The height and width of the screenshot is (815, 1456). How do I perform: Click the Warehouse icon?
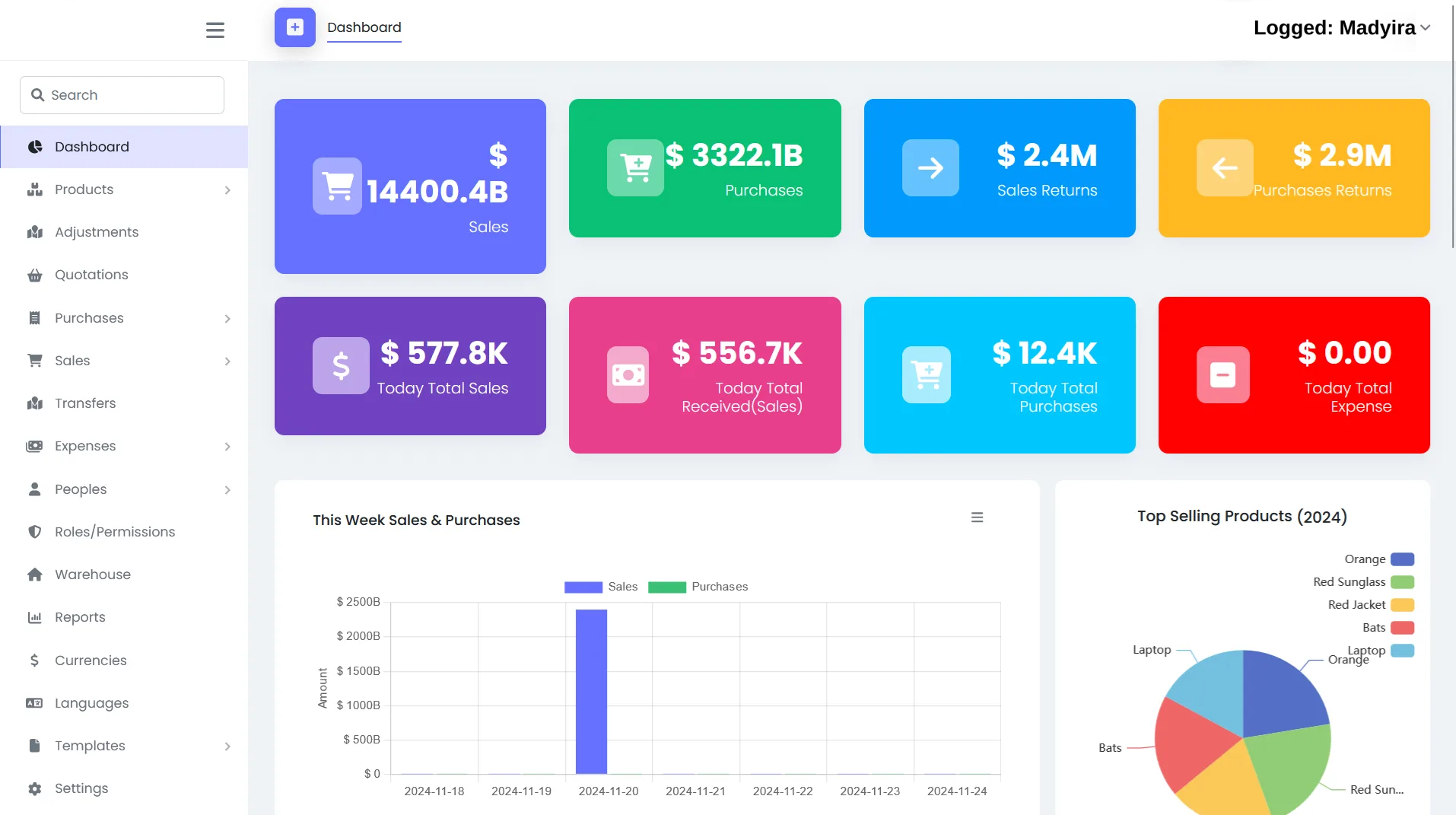[x=36, y=575]
